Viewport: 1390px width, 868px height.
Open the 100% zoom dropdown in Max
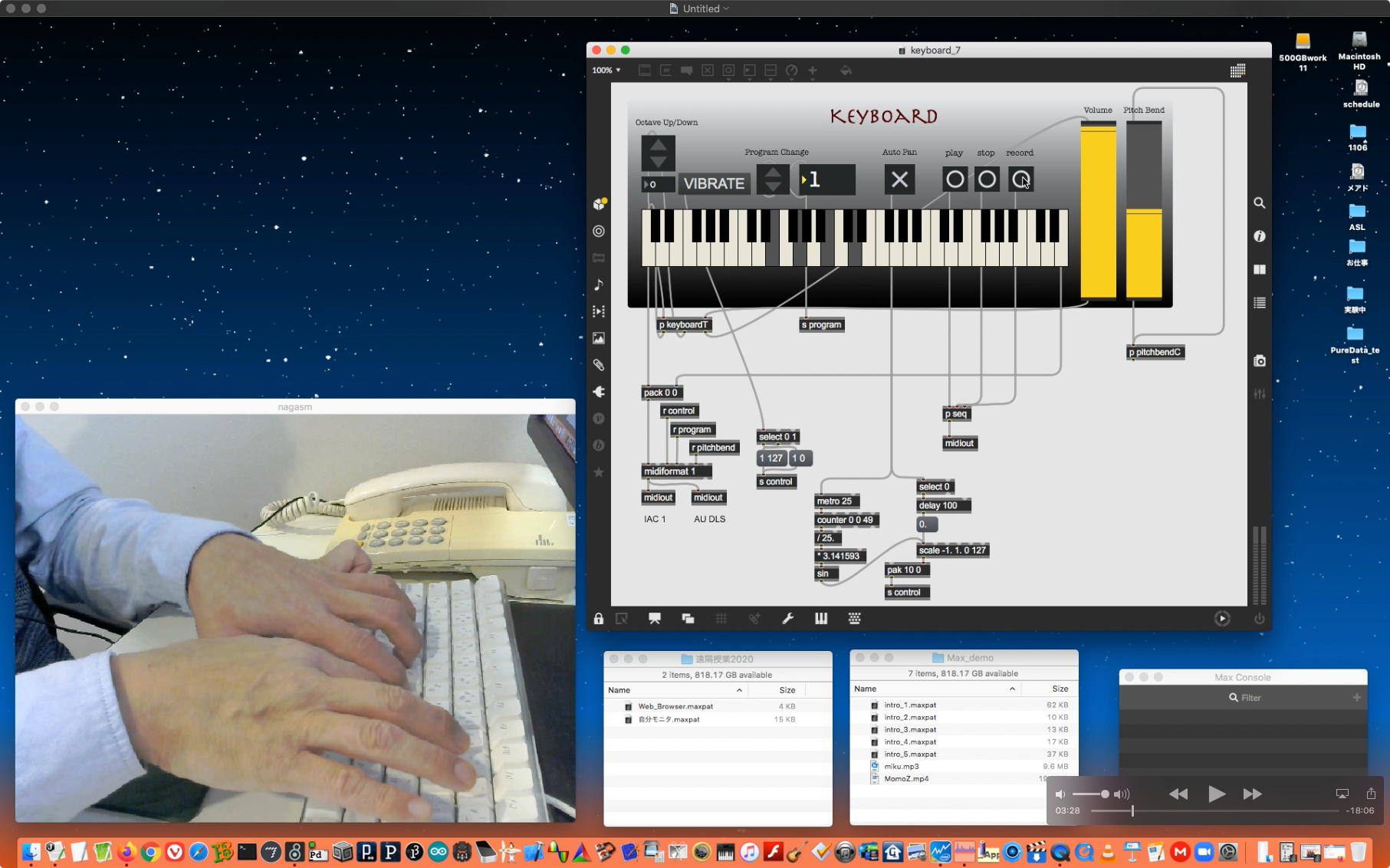click(x=606, y=71)
